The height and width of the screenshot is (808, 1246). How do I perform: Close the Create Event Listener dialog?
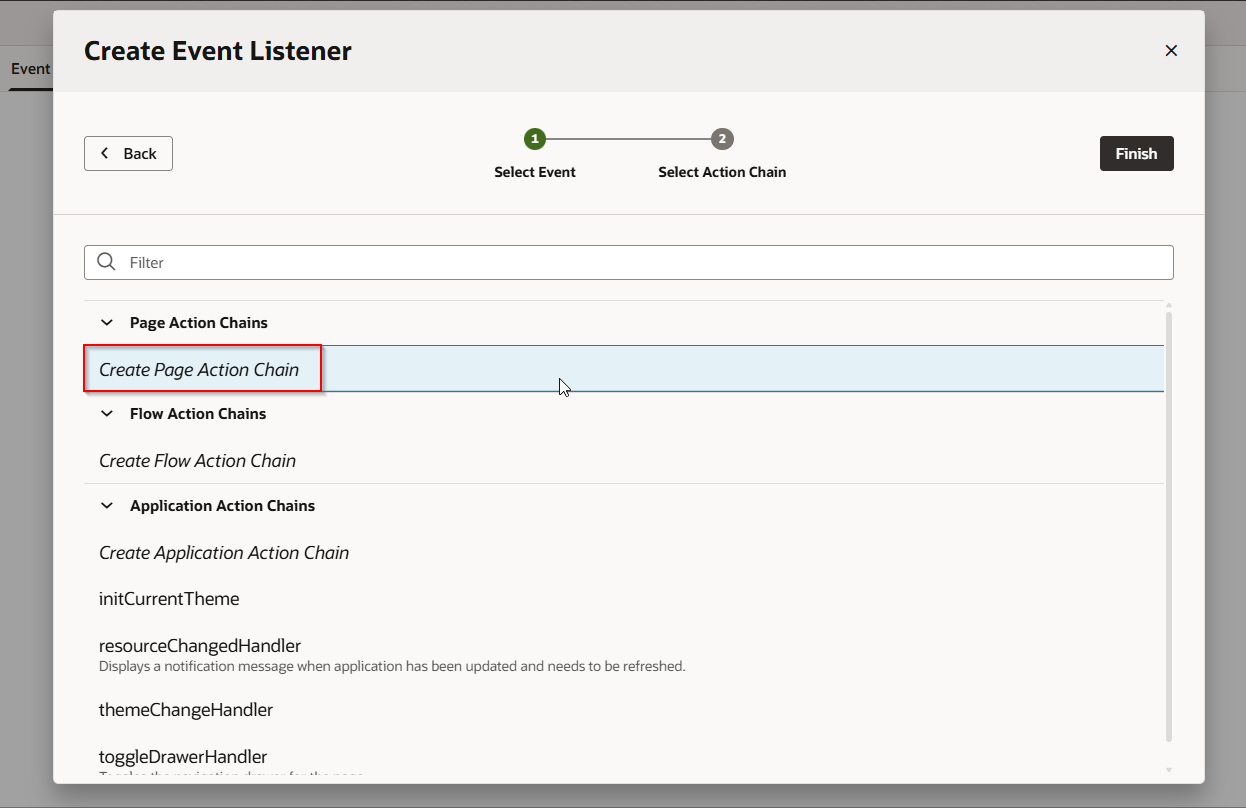point(1171,51)
